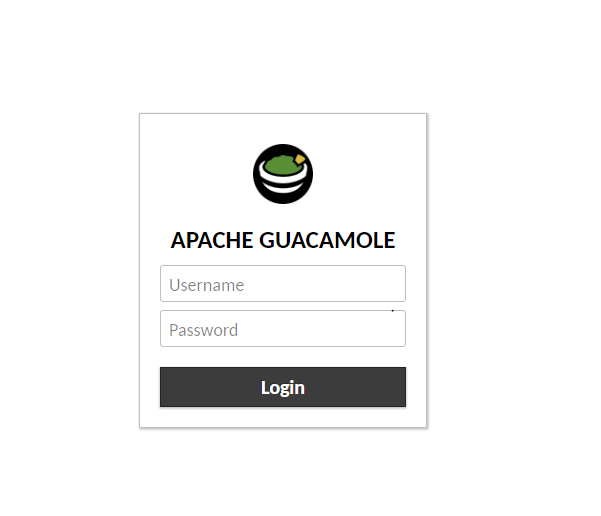601x516 pixels.
Task: Place cursor on Password placeholder text
Action: pyautogui.click(x=204, y=330)
